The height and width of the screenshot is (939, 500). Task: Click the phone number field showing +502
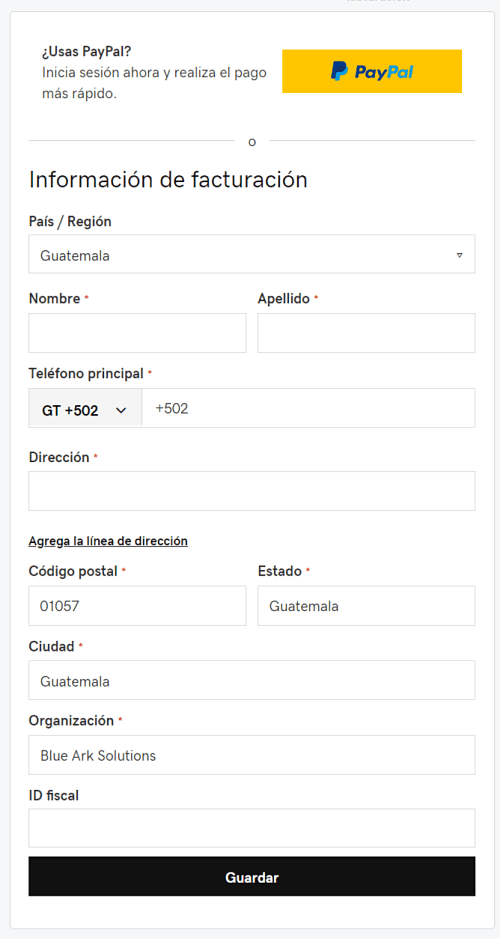pos(308,408)
